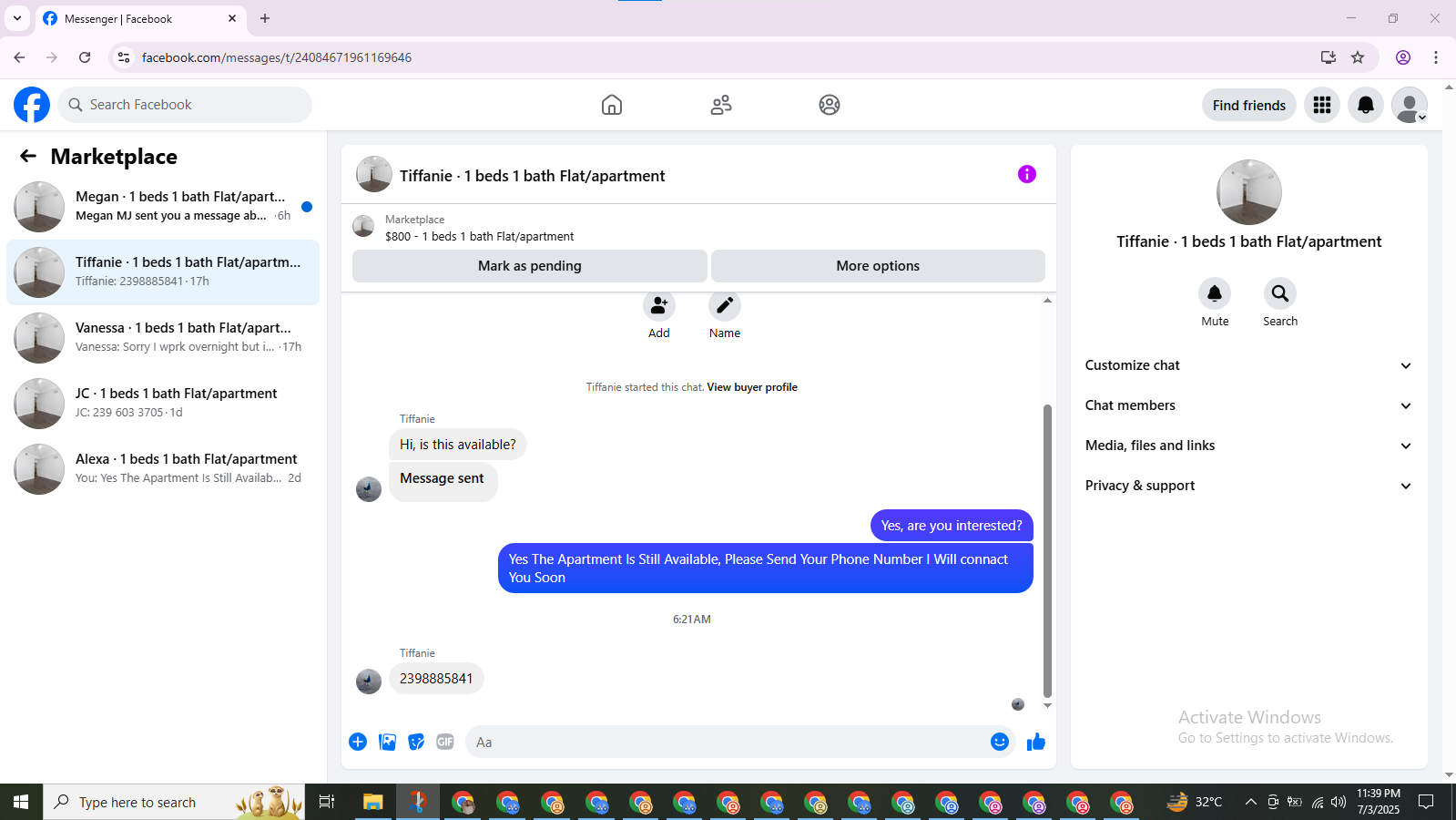Open the emoji picker in message box
Viewport: 1456px width, 820px height.
[1000, 742]
